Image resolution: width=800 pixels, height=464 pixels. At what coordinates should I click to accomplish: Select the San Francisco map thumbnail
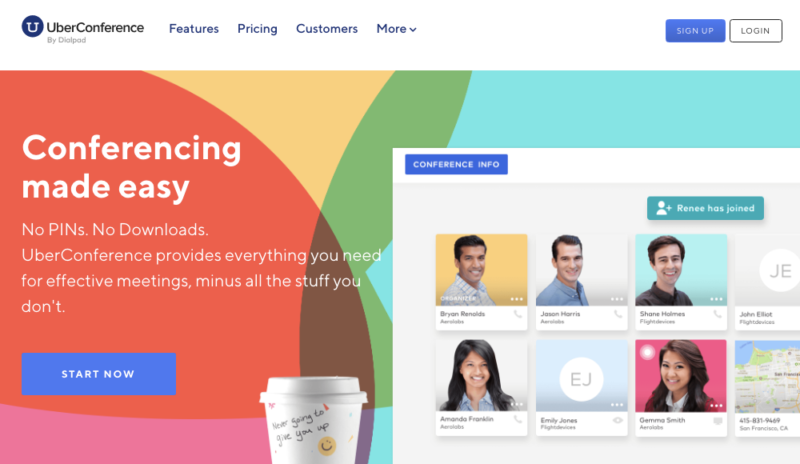[767, 376]
